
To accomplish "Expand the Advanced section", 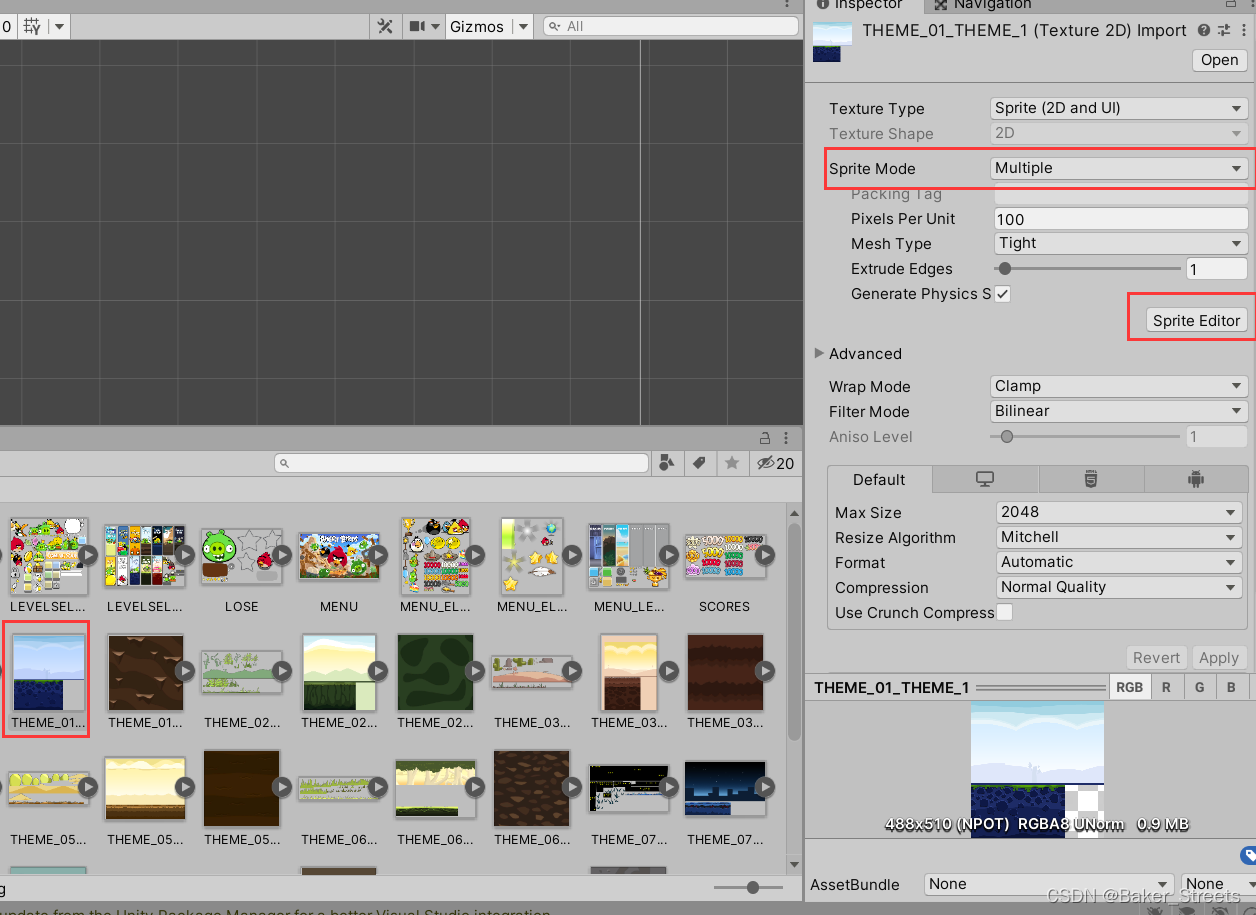I will [820, 353].
